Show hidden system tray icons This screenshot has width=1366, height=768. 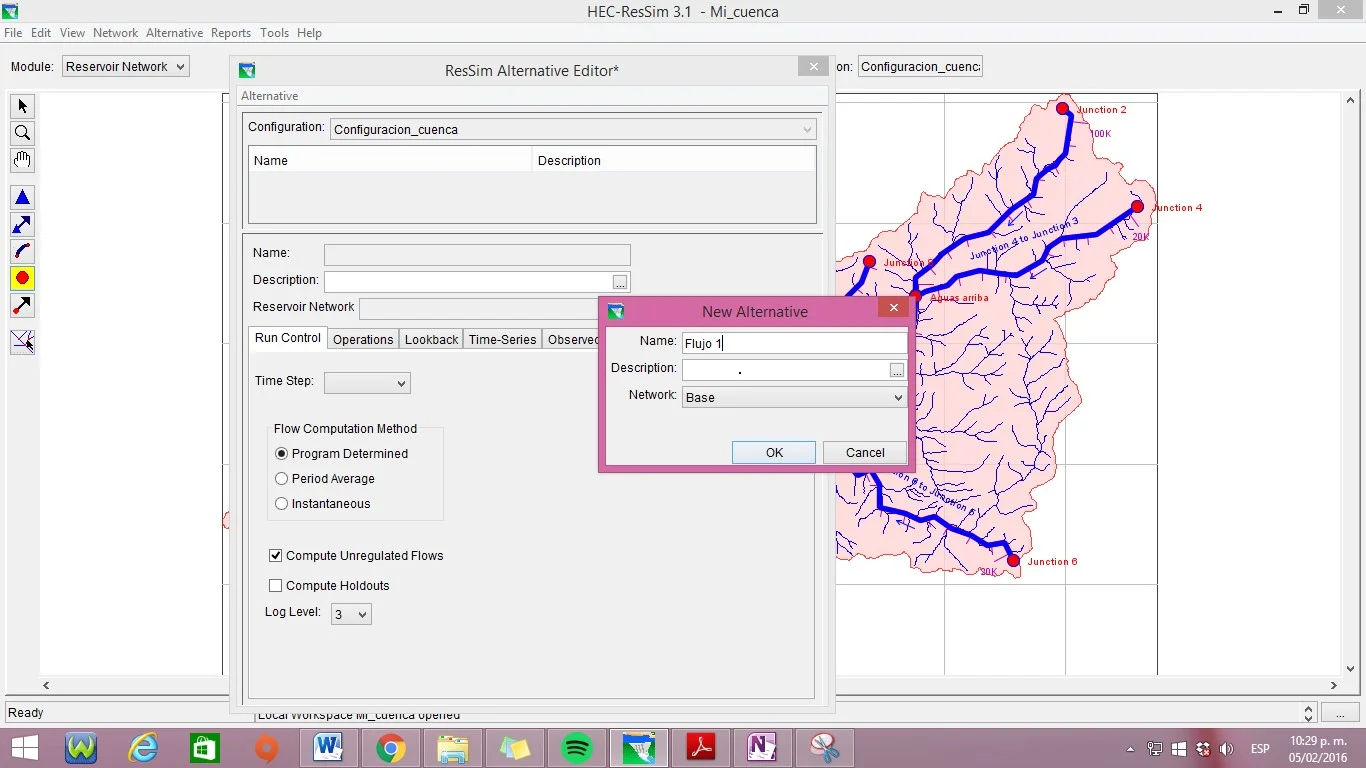coord(1131,749)
